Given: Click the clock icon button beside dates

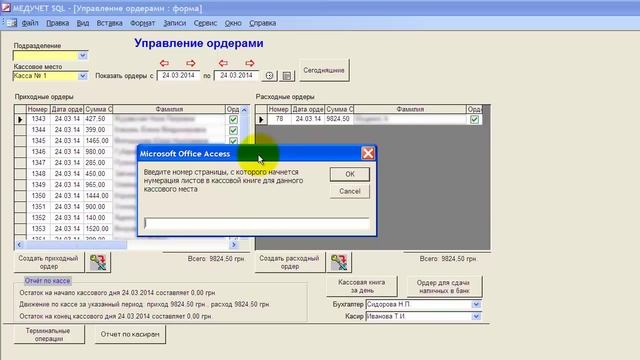Looking at the screenshot, I should pos(269,76).
